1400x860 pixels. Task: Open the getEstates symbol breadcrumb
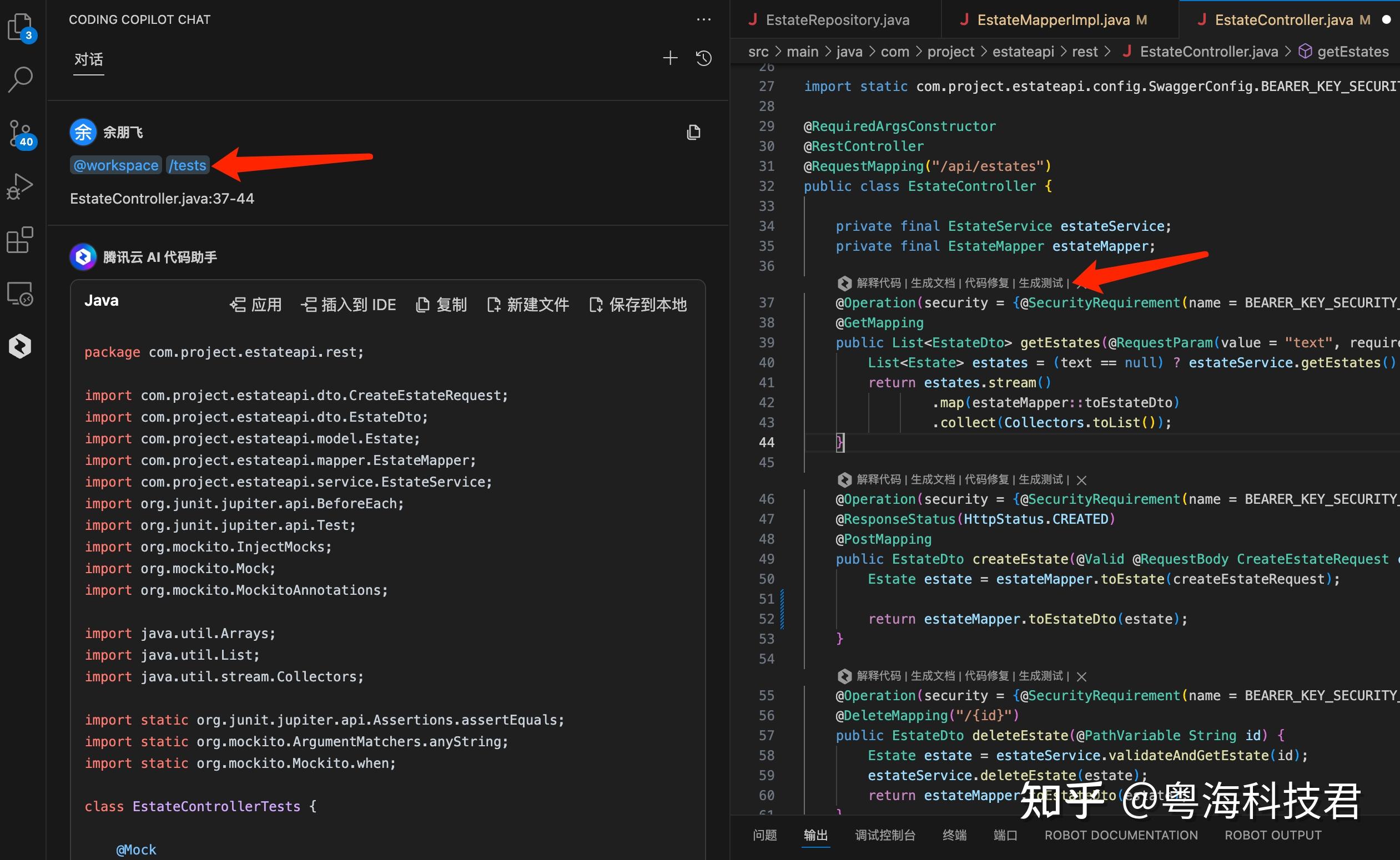1353,50
